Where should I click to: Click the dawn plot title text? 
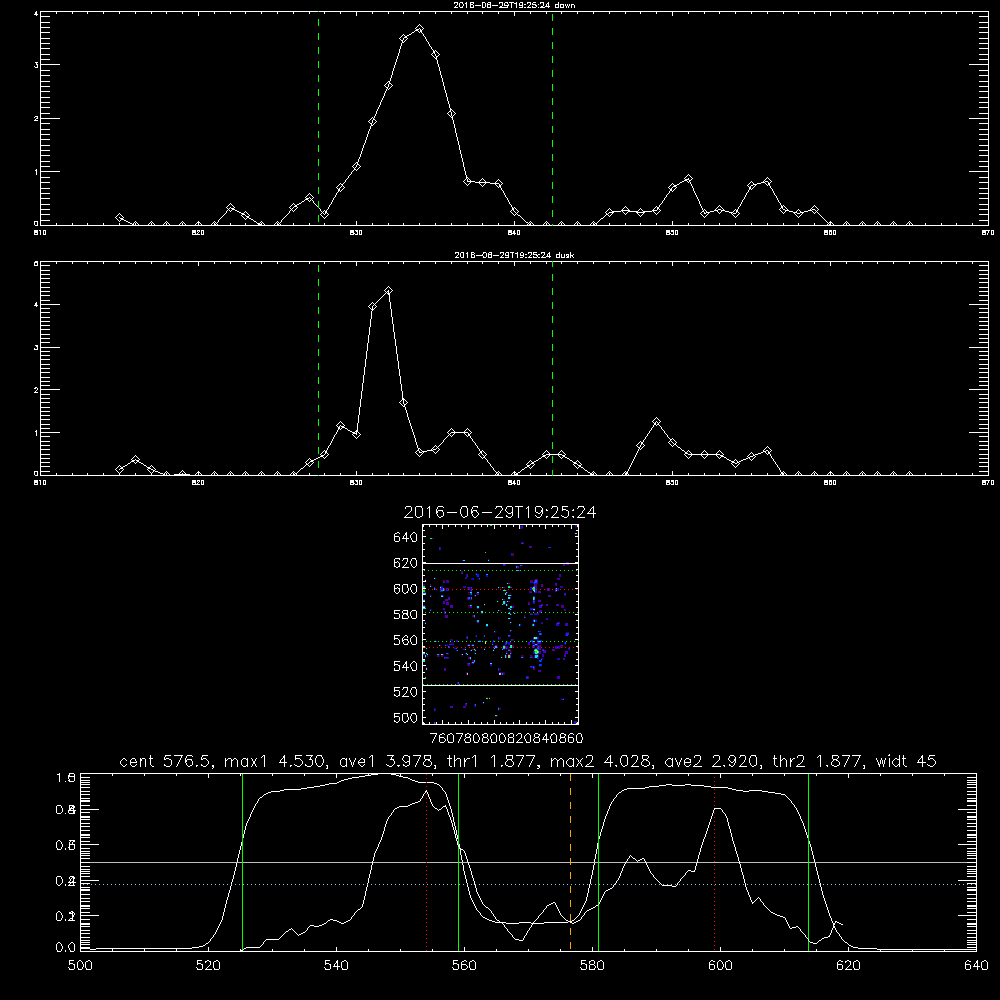pos(514,5)
